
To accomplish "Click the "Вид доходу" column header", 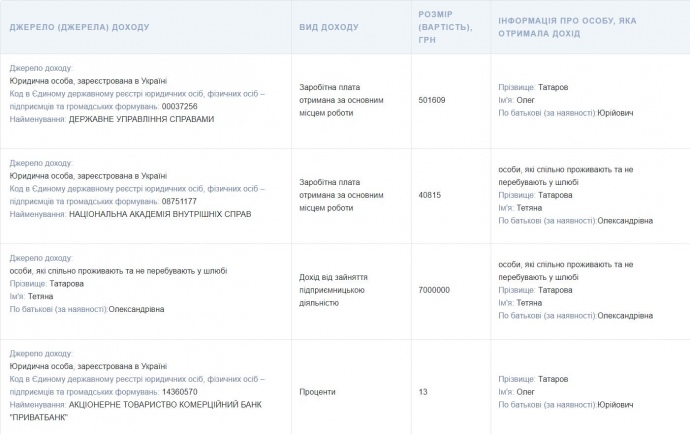I will [328, 27].
